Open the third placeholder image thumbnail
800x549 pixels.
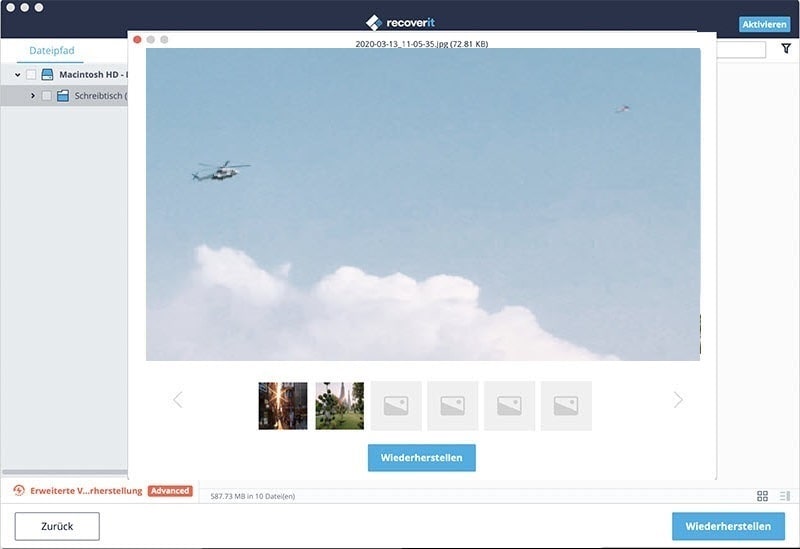click(x=510, y=406)
